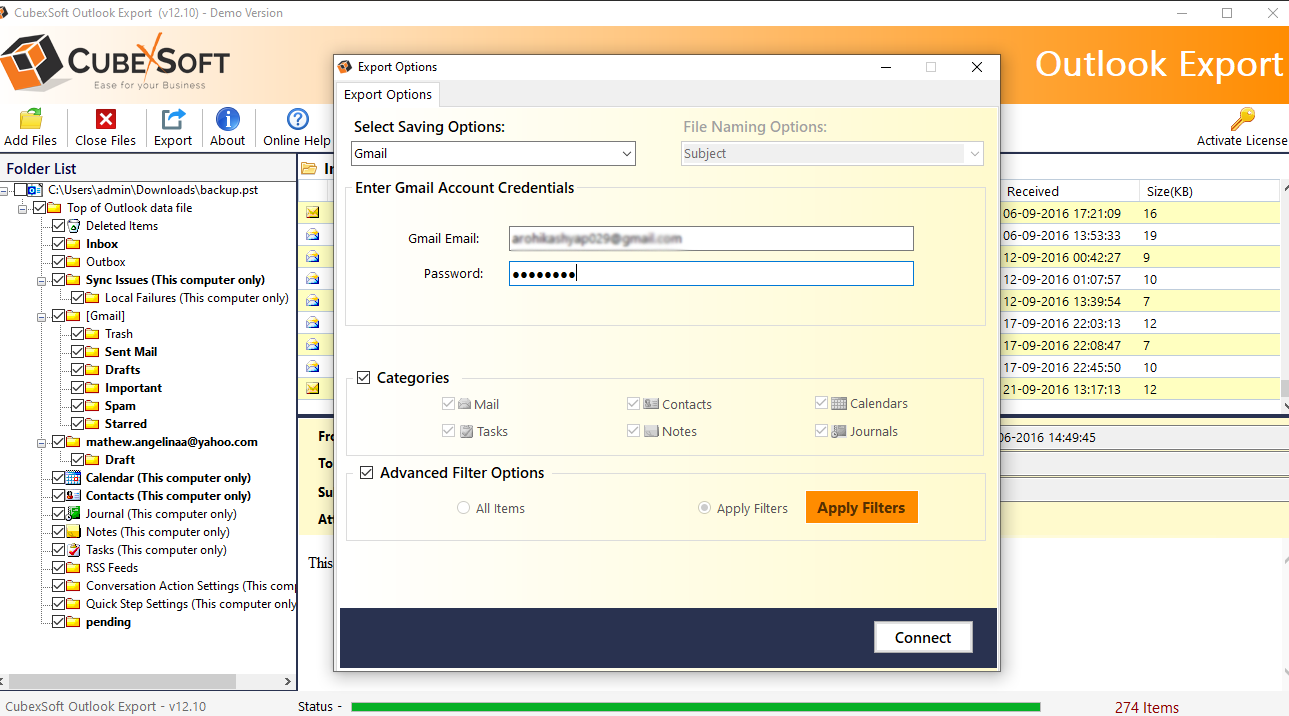This screenshot has width=1289, height=716.
Task: Click the Contacts category icon
Action: tap(651, 404)
